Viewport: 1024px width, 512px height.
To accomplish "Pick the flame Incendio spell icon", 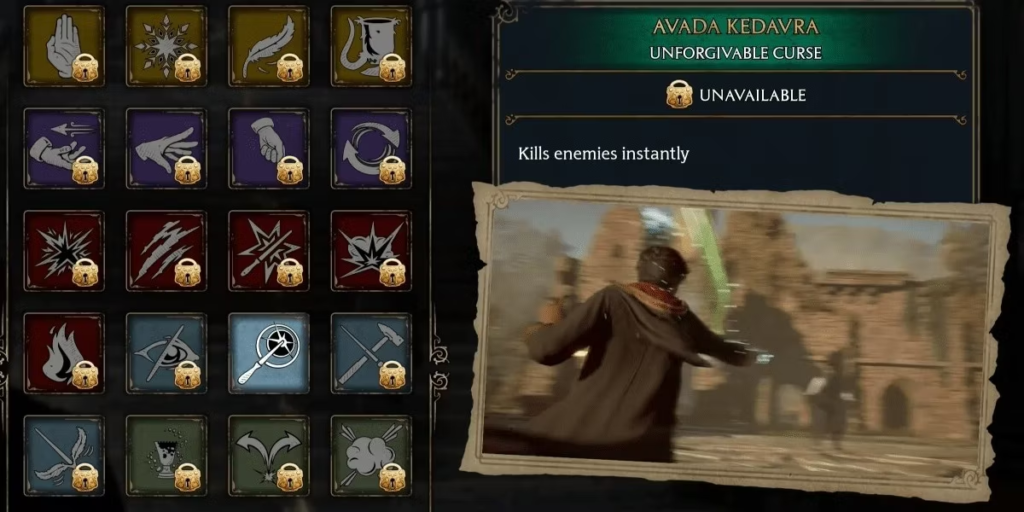I will click(63, 353).
